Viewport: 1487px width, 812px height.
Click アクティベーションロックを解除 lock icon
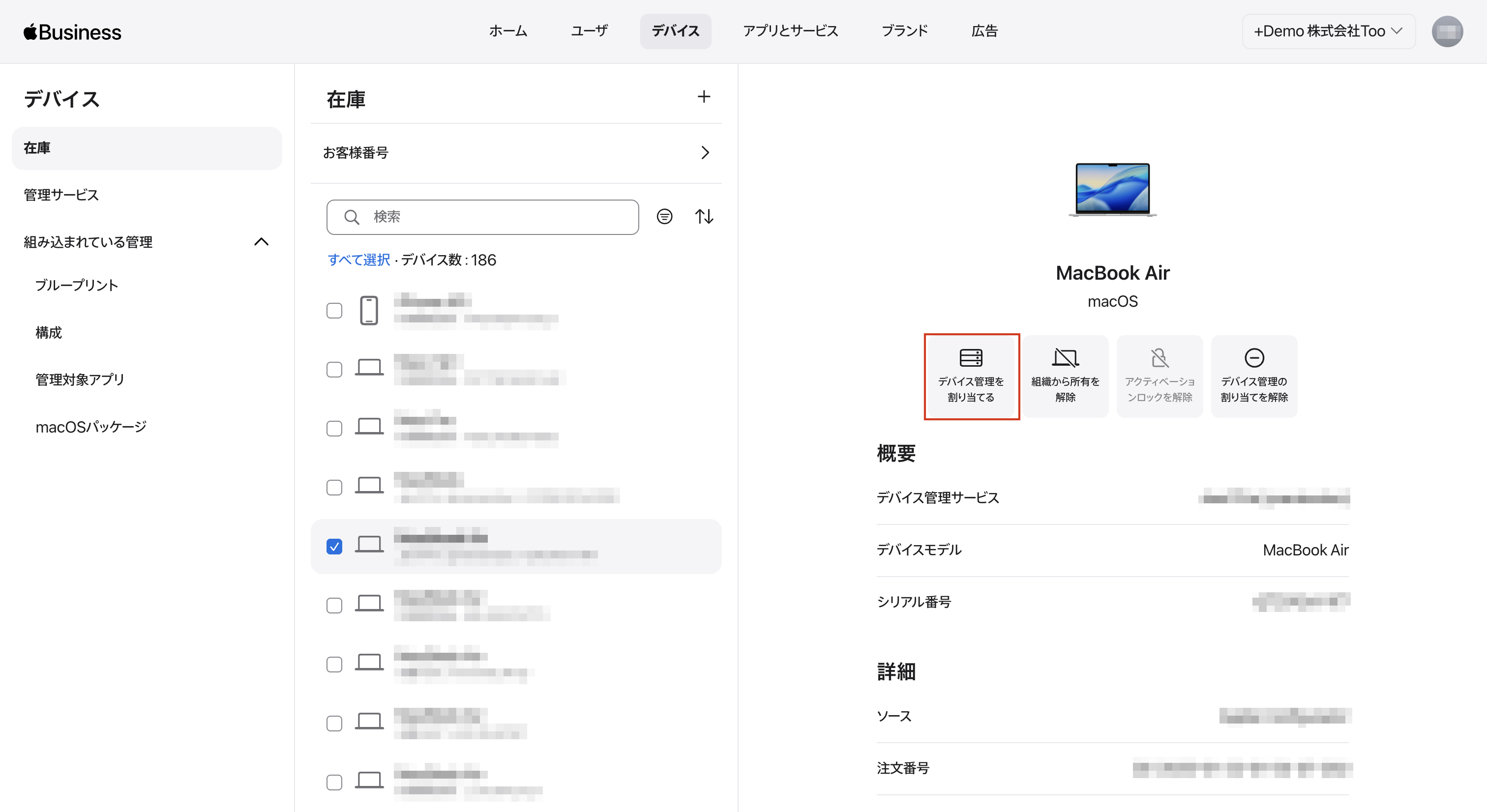coord(1159,358)
